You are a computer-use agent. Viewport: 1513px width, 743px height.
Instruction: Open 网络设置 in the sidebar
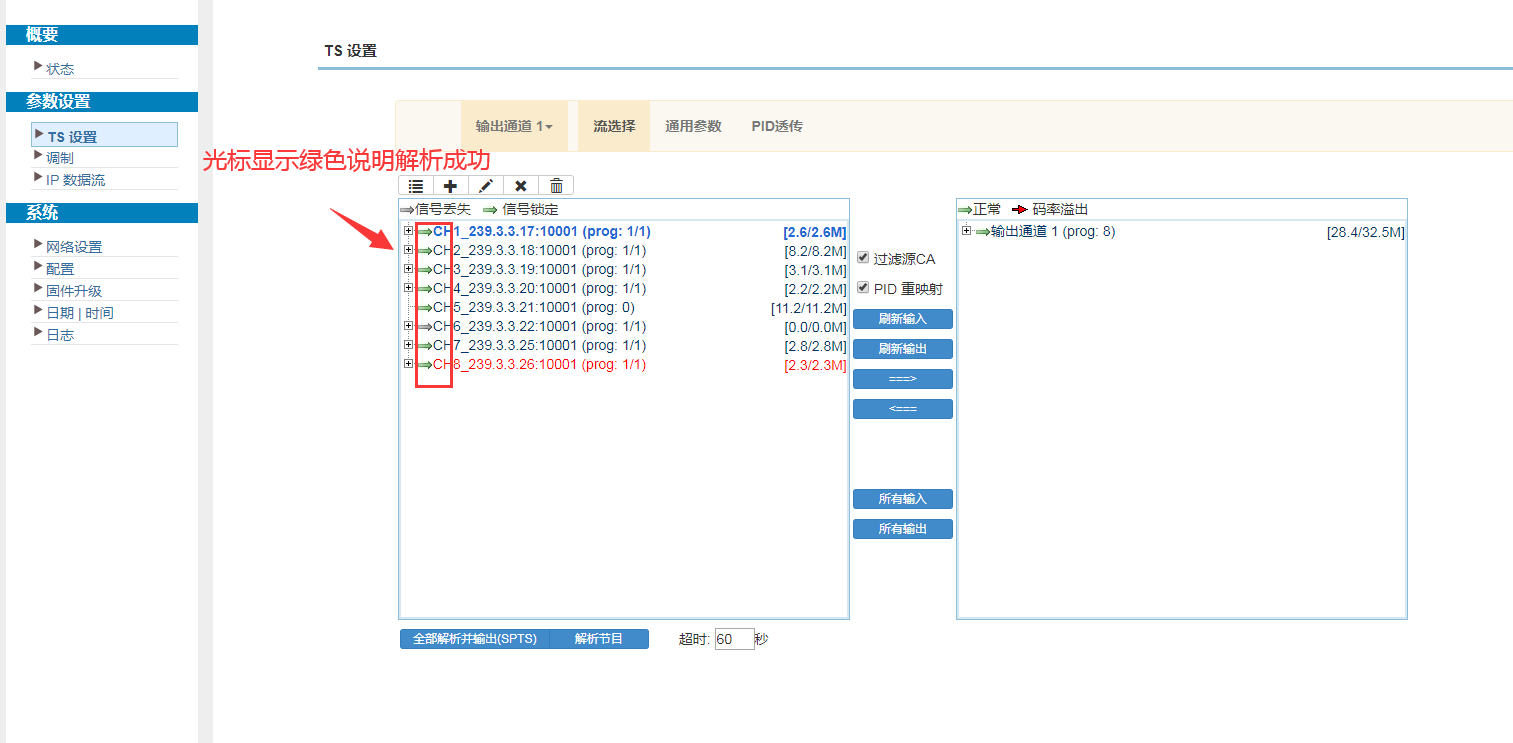[74, 247]
